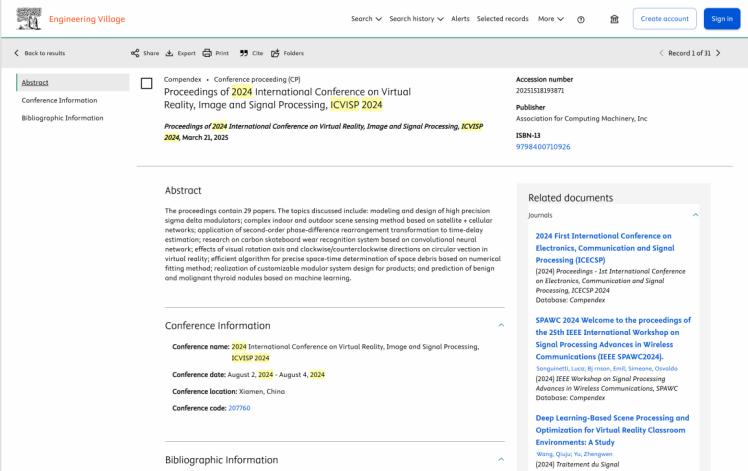Screen dimensions: 748x471
Task: Go back to results
Action: [40, 53]
